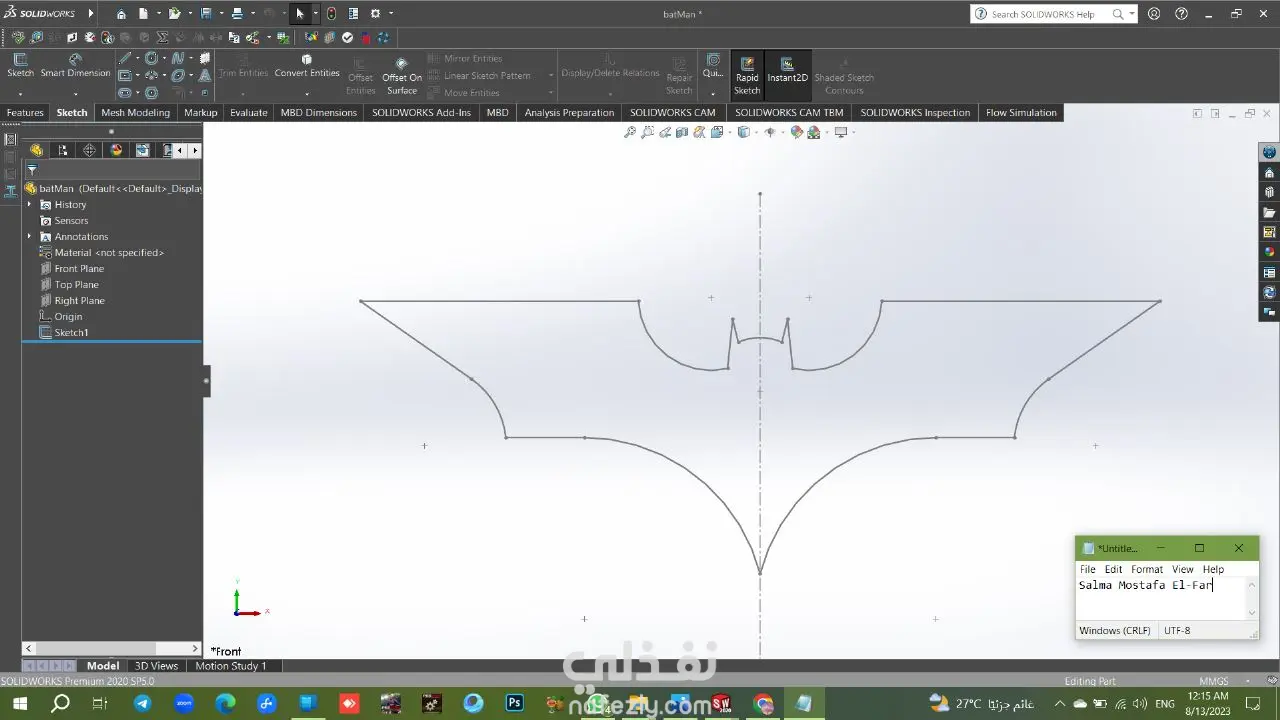Switch to the Evaluate ribbon tab
Viewport: 1280px width, 720px height.
tap(248, 112)
